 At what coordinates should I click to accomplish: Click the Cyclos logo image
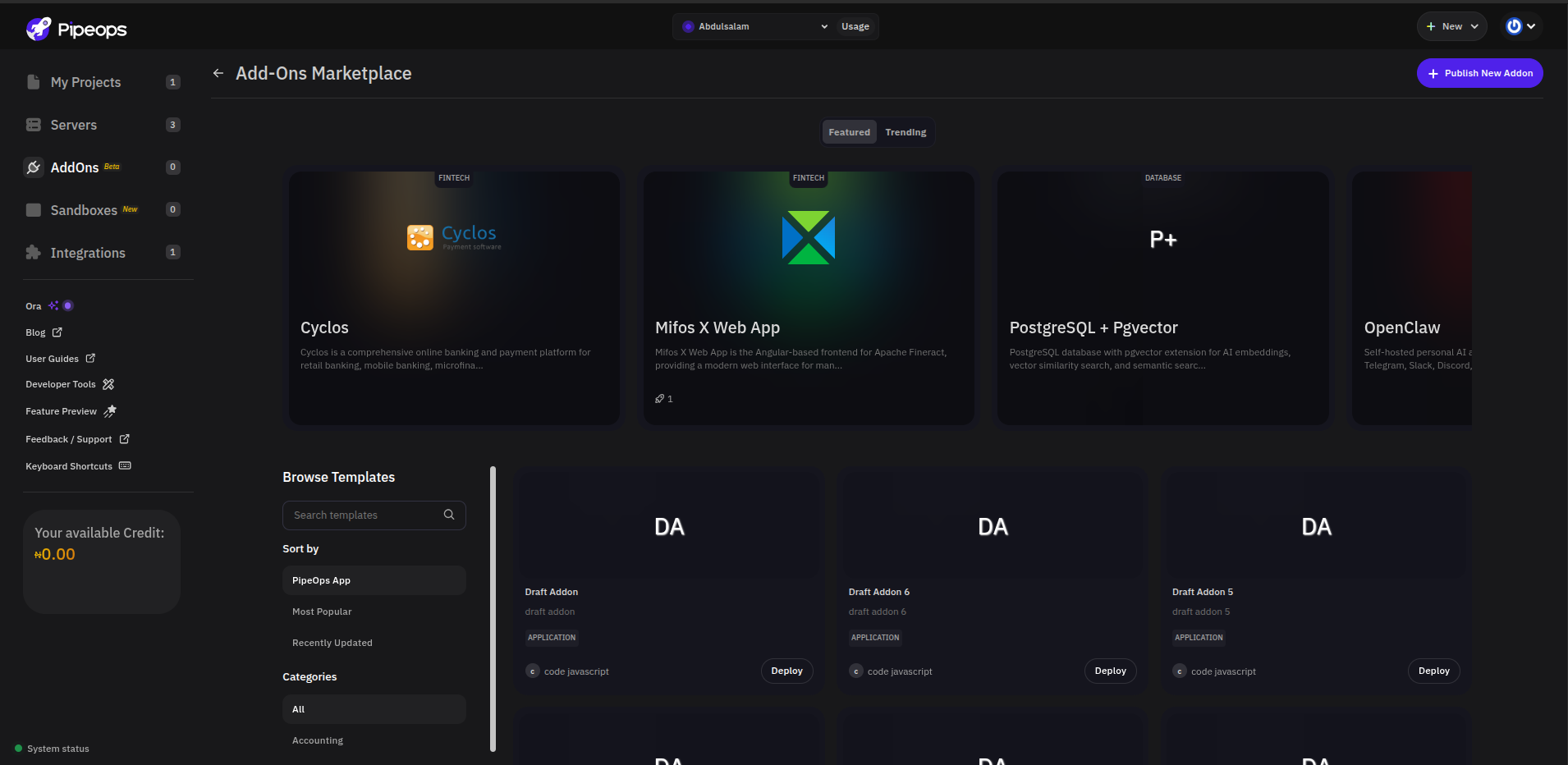(x=454, y=236)
